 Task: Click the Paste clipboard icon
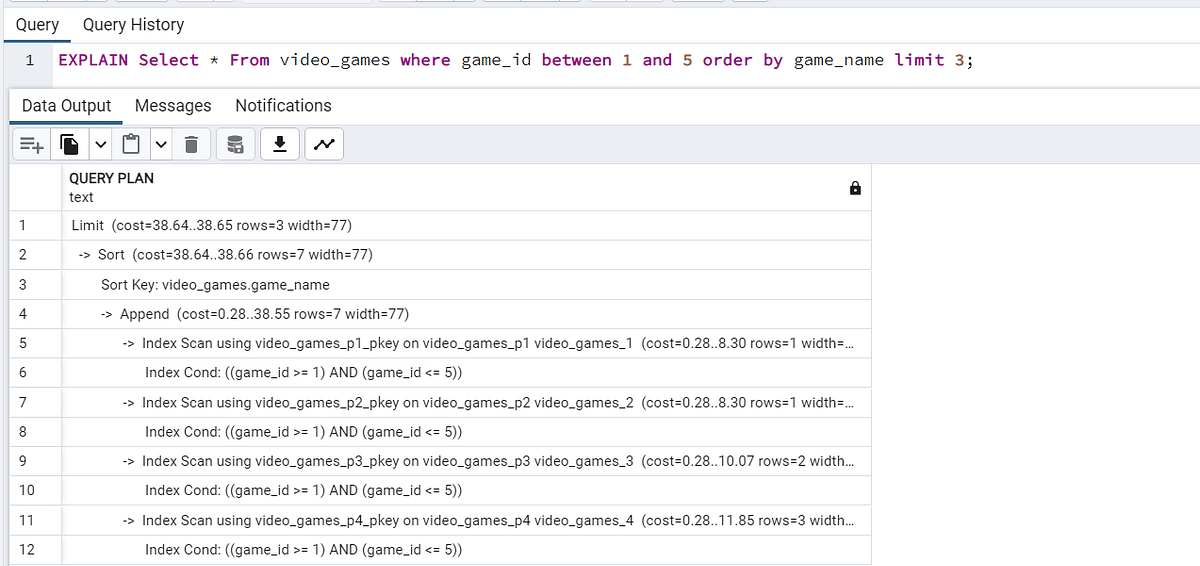(x=130, y=146)
